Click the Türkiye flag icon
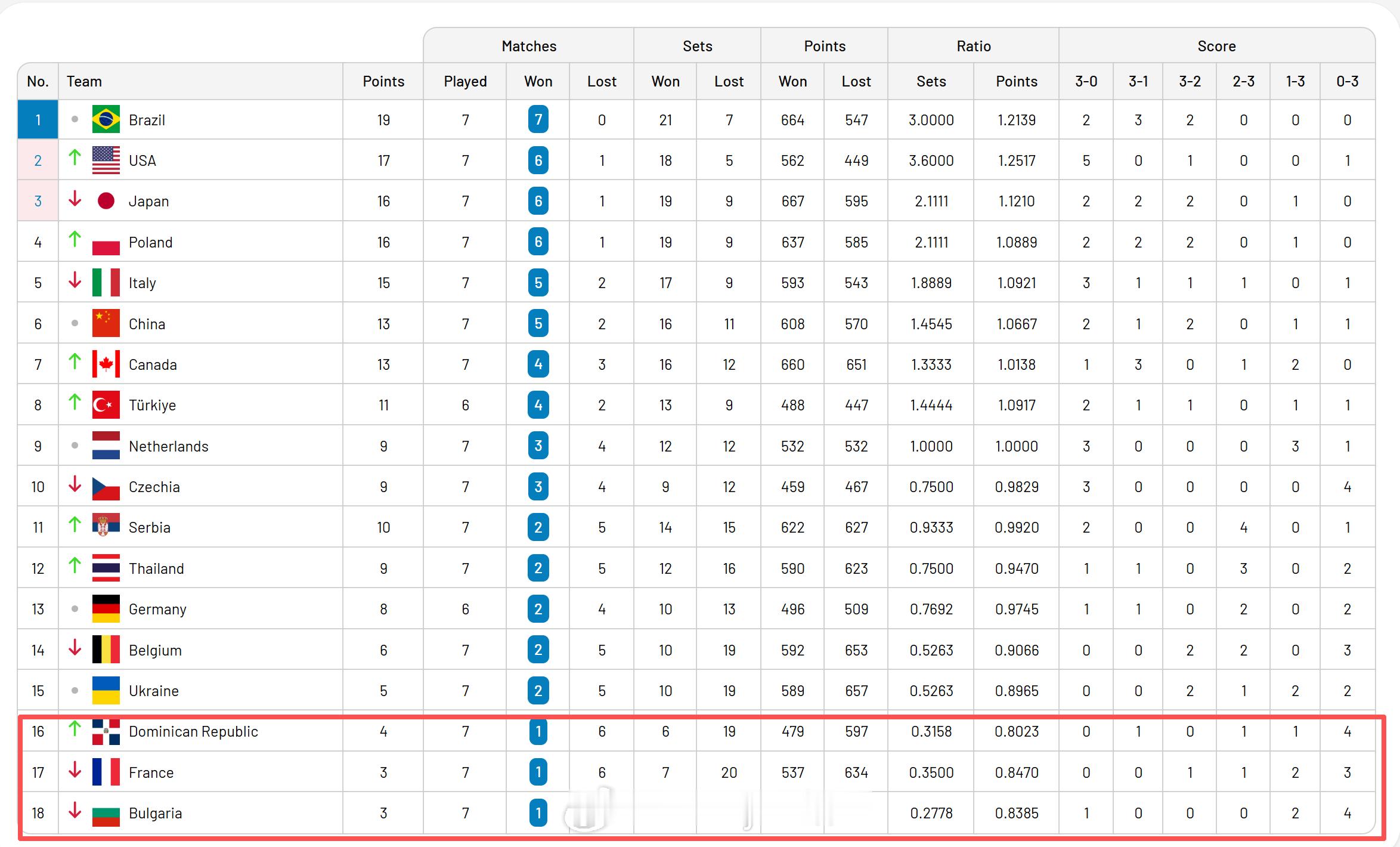The width and height of the screenshot is (1400, 847). click(106, 404)
